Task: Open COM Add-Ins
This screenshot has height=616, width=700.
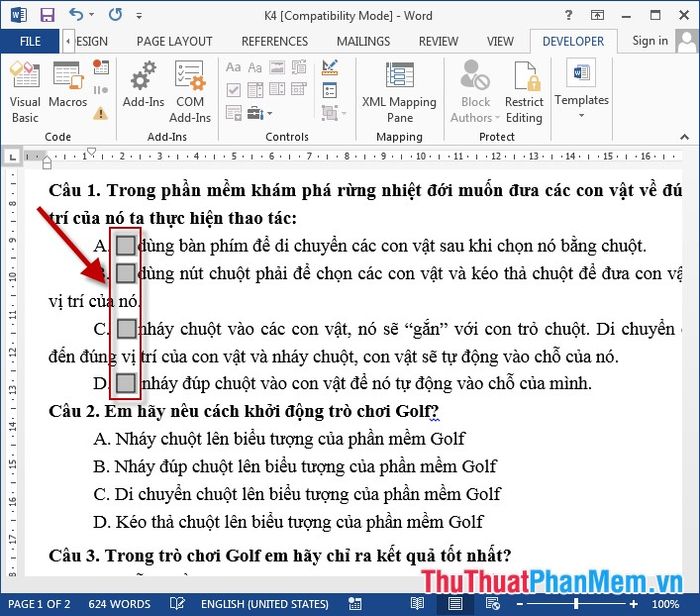Action: pyautogui.click(x=190, y=90)
